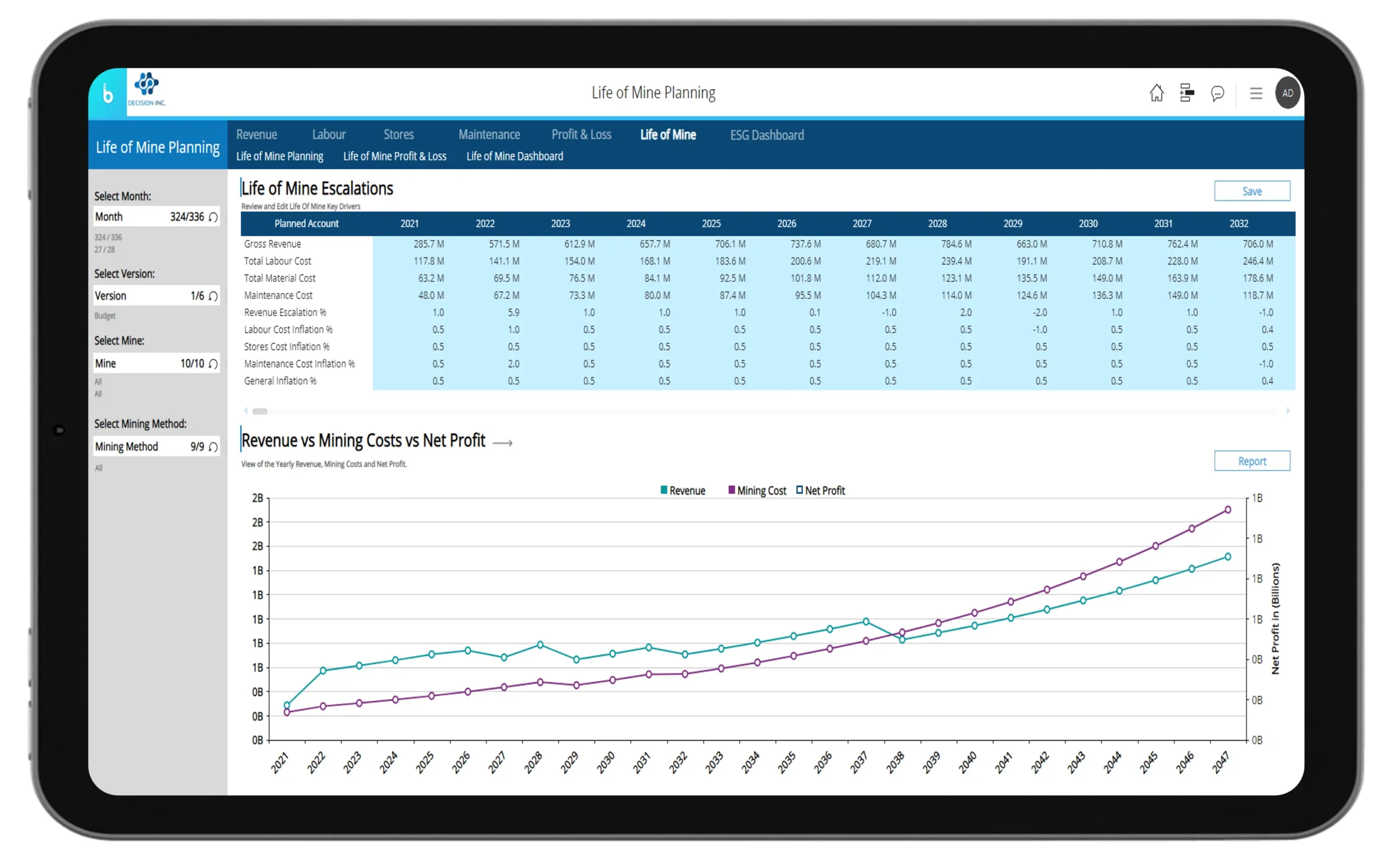The height and width of the screenshot is (868, 1399).
Task: Click the Board 'b' logo icon
Action: [x=108, y=94]
